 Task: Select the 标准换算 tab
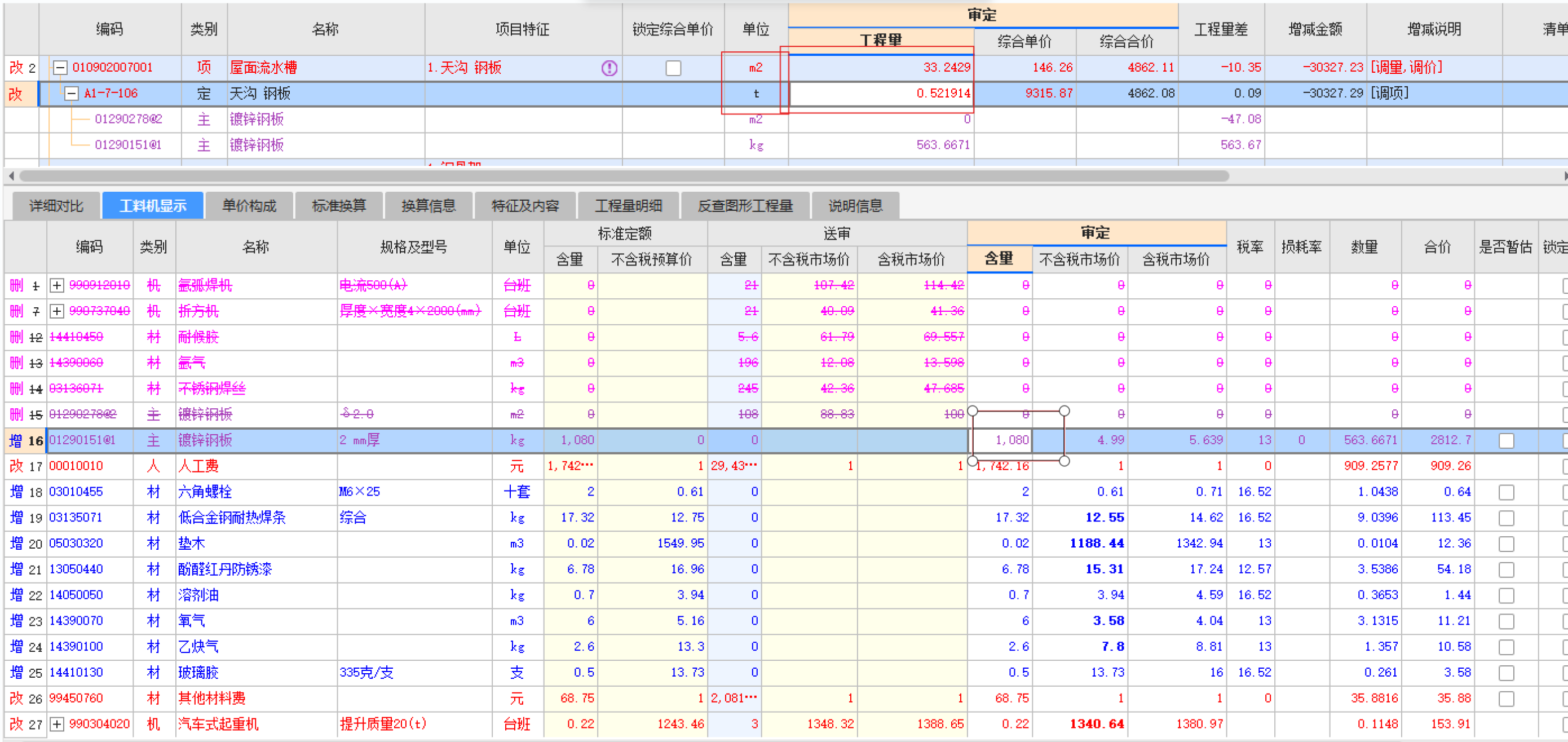(x=339, y=206)
